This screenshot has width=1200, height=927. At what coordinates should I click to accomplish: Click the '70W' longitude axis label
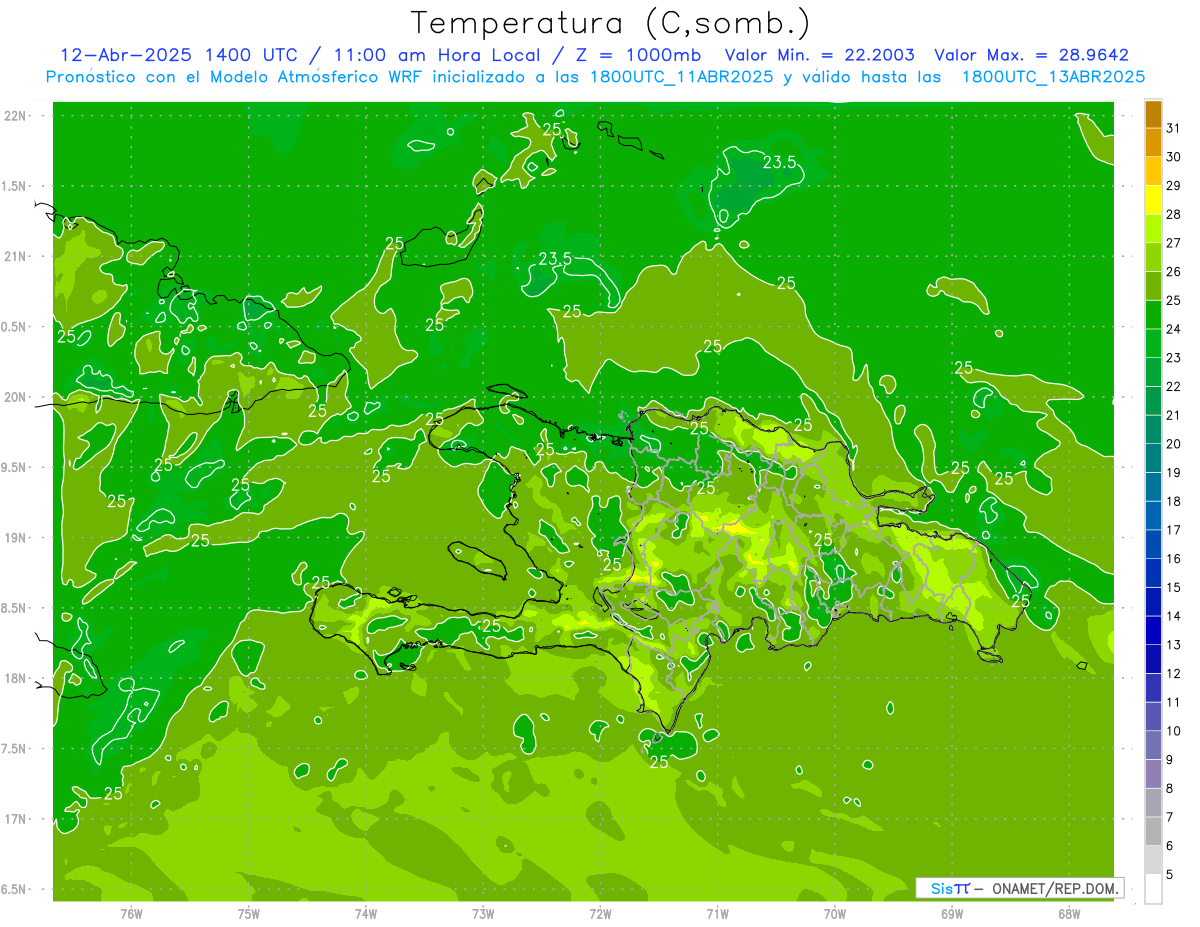tap(835, 913)
